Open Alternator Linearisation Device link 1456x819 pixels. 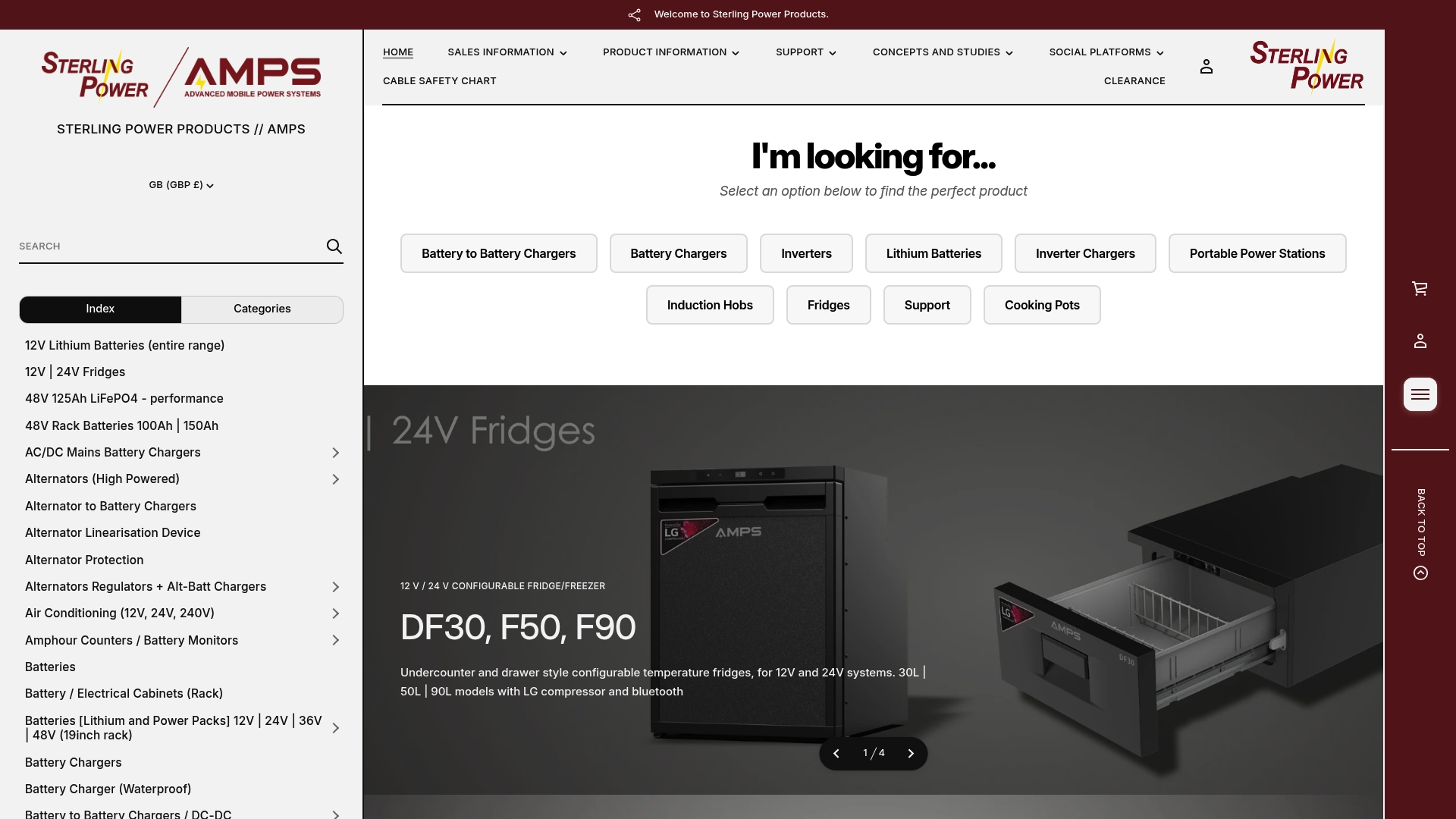[113, 533]
